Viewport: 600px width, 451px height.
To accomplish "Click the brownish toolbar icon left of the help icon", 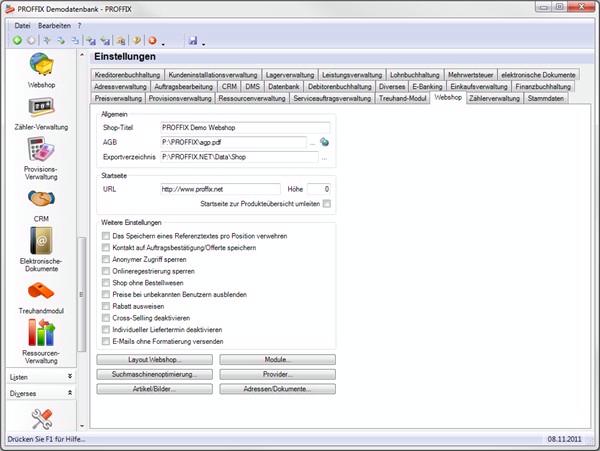I will pos(121,40).
